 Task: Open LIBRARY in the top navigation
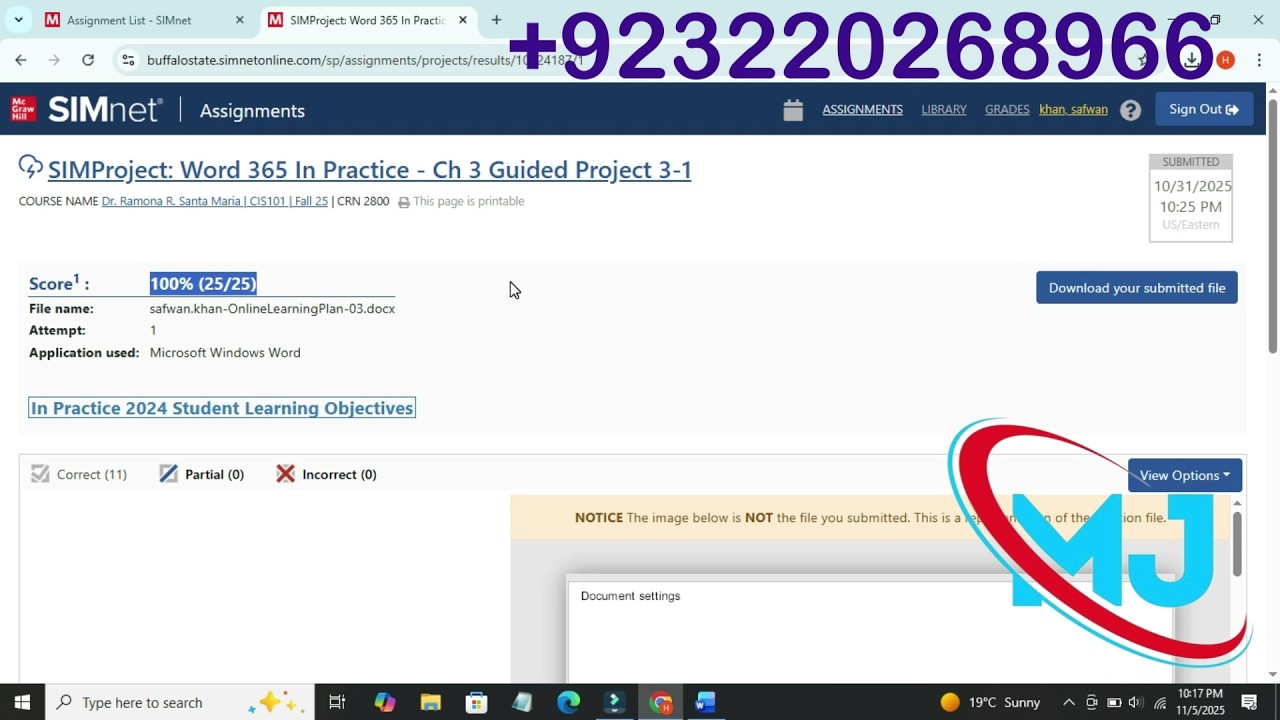click(944, 110)
